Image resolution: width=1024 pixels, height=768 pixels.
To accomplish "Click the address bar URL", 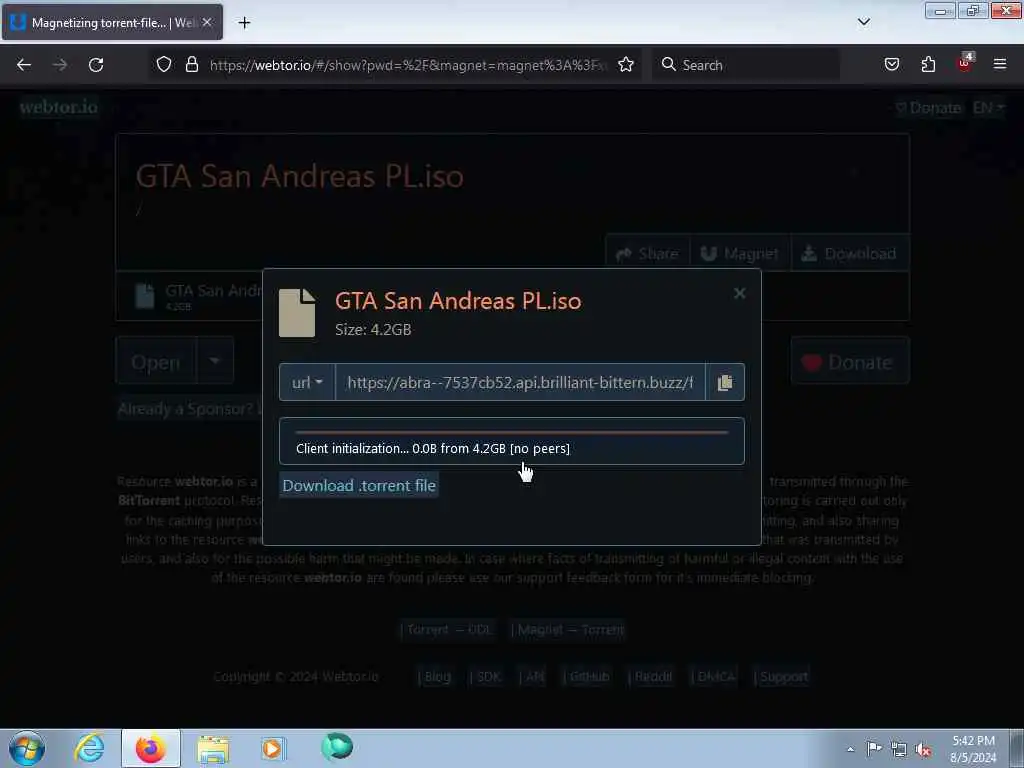I will [409, 65].
